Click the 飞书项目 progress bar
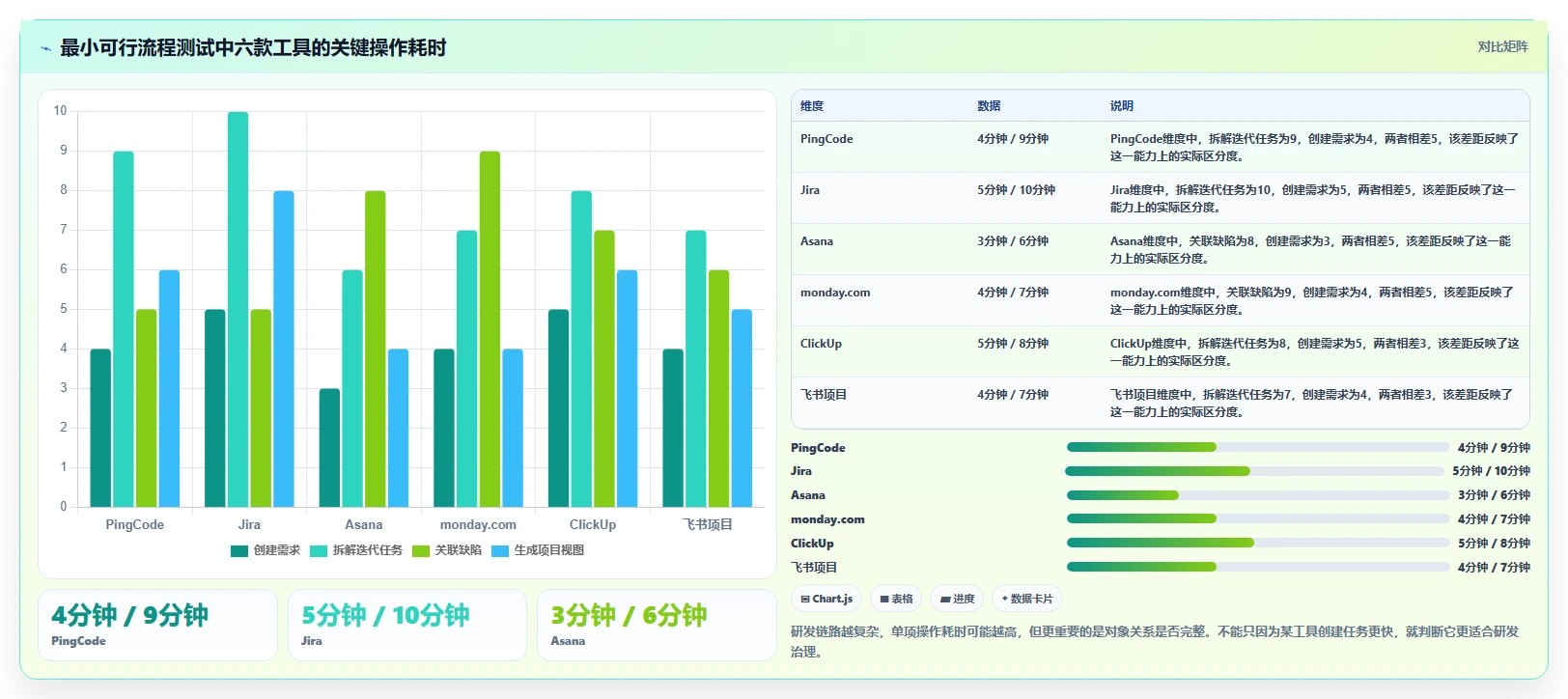The height and width of the screenshot is (699, 1568). pyautogui.click(x=1259, y=567)
